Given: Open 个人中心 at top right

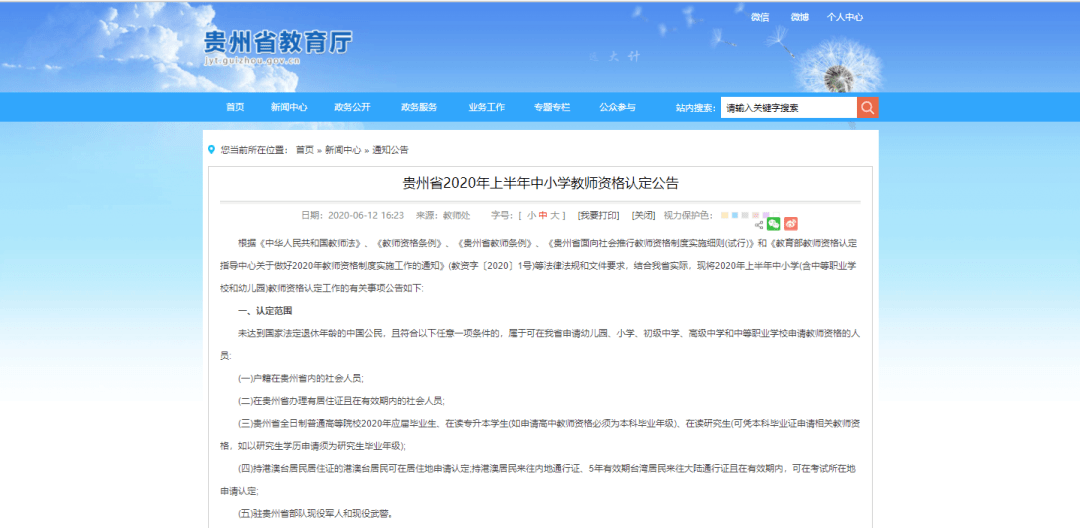Looking at the screenshot, I should pos(845,17).
